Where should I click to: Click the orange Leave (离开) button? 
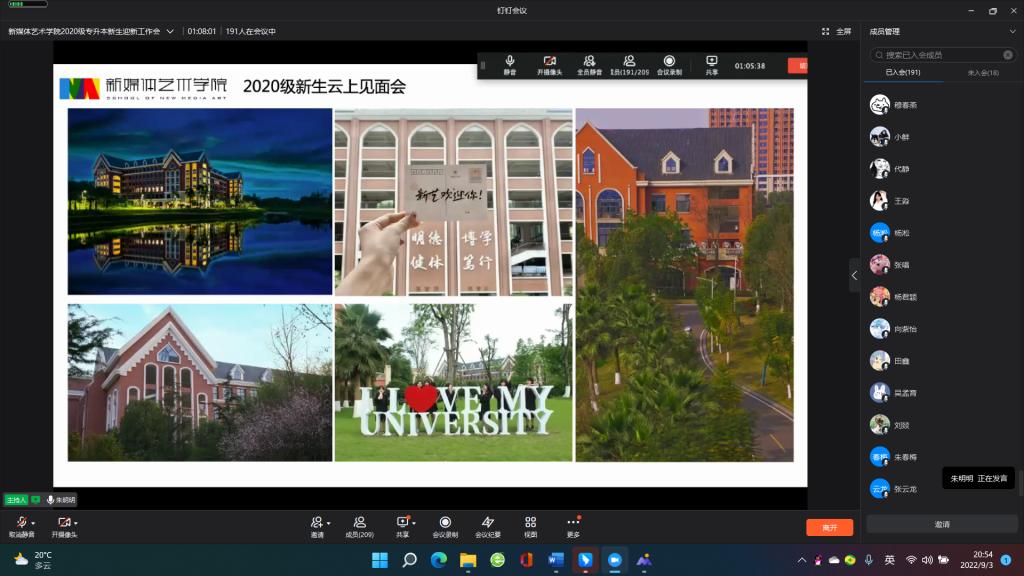829,527
